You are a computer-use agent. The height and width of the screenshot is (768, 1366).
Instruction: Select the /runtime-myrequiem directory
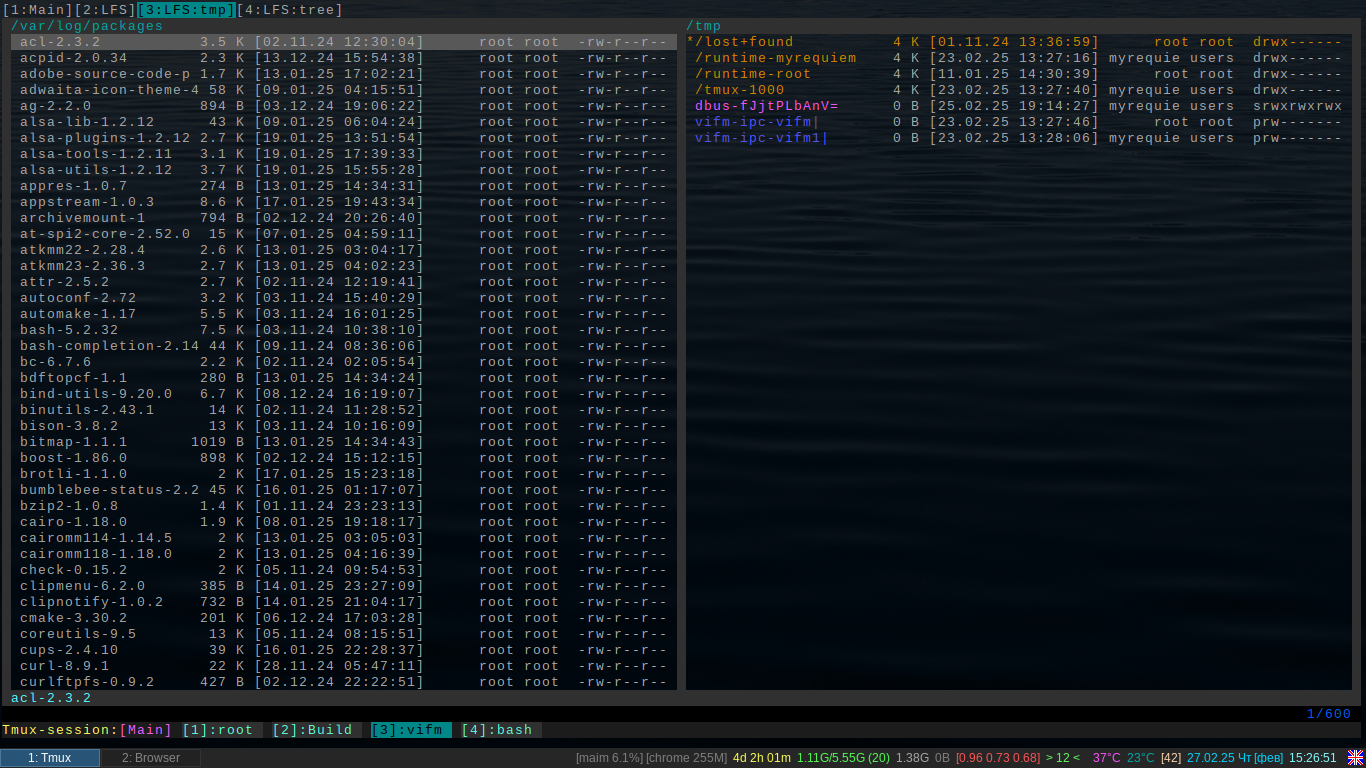coord(1019,58)
